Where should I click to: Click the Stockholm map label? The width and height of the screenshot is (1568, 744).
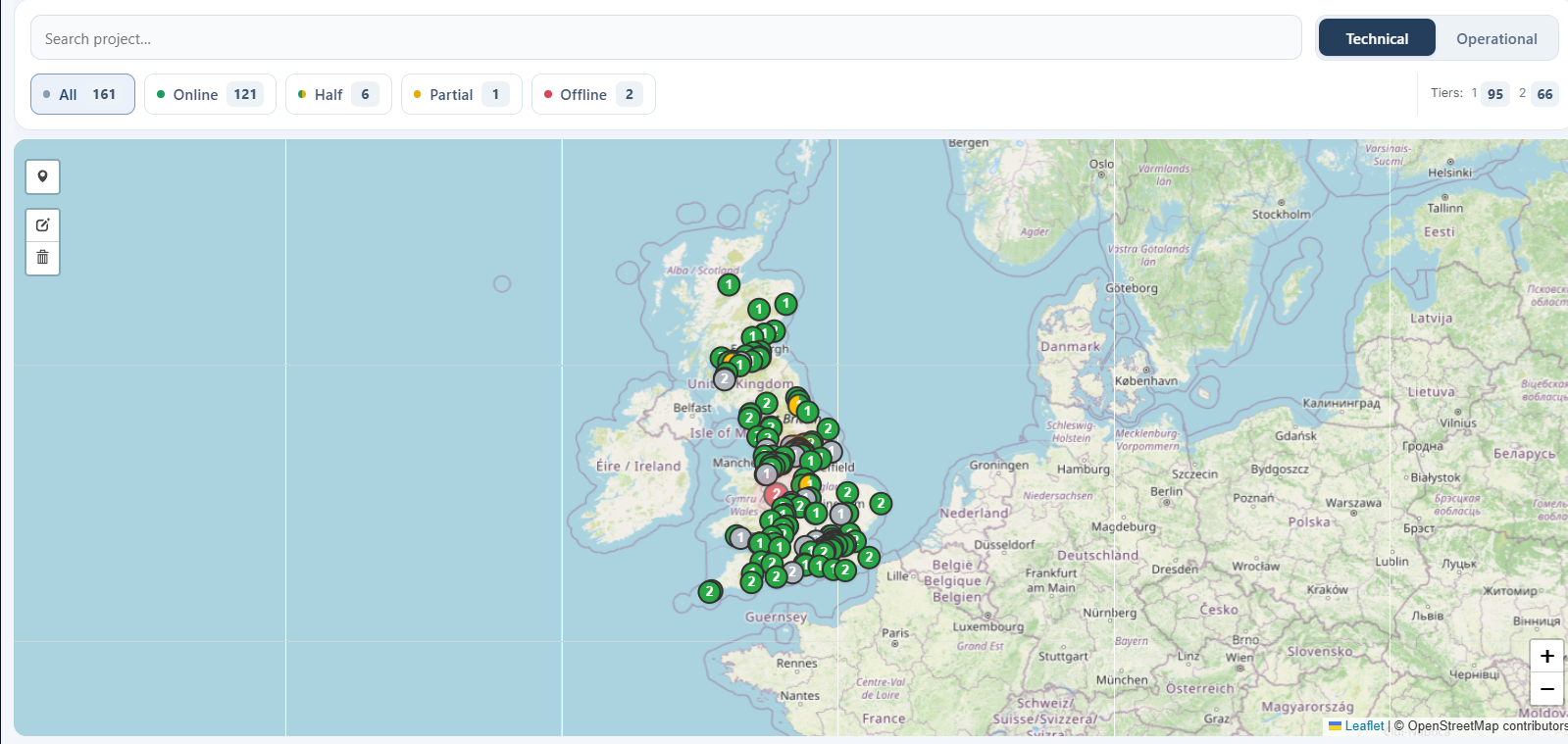(x=1281, y=214)
